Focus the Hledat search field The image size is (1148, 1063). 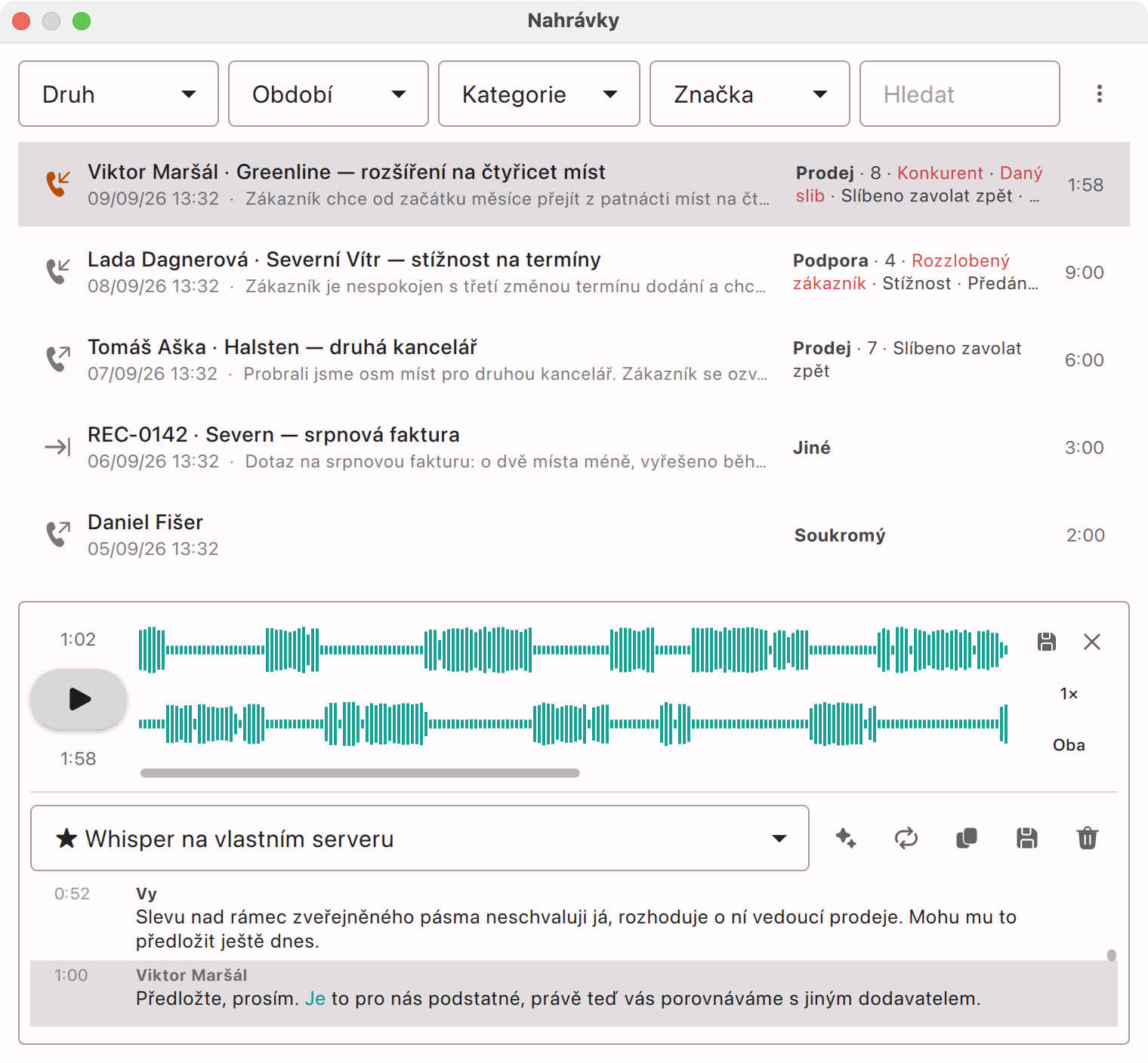point(960,94)
